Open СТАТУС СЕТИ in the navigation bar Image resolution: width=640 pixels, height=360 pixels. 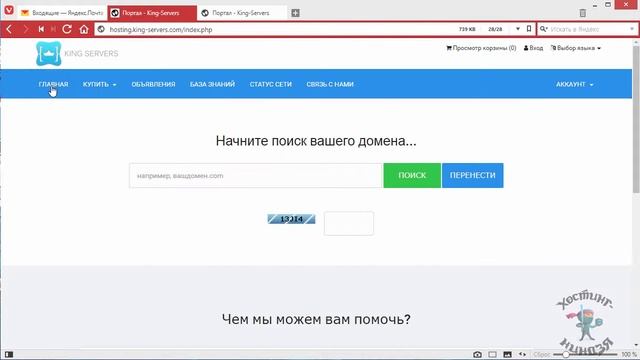(x=271, y=84)
